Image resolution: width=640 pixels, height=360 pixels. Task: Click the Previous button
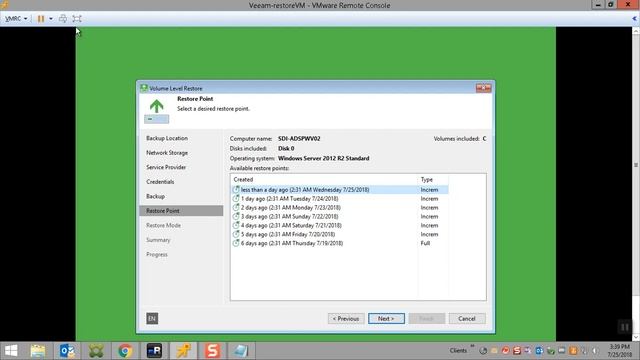(x=346, y=319)
